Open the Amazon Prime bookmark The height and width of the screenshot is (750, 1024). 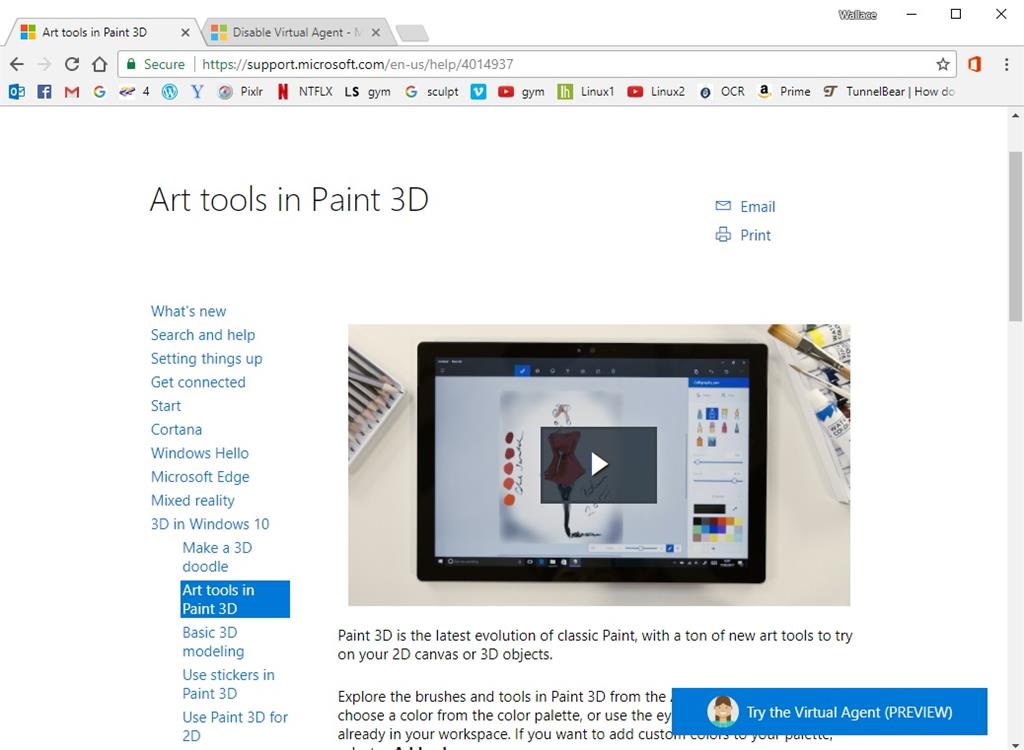click(x=784, y=91)
